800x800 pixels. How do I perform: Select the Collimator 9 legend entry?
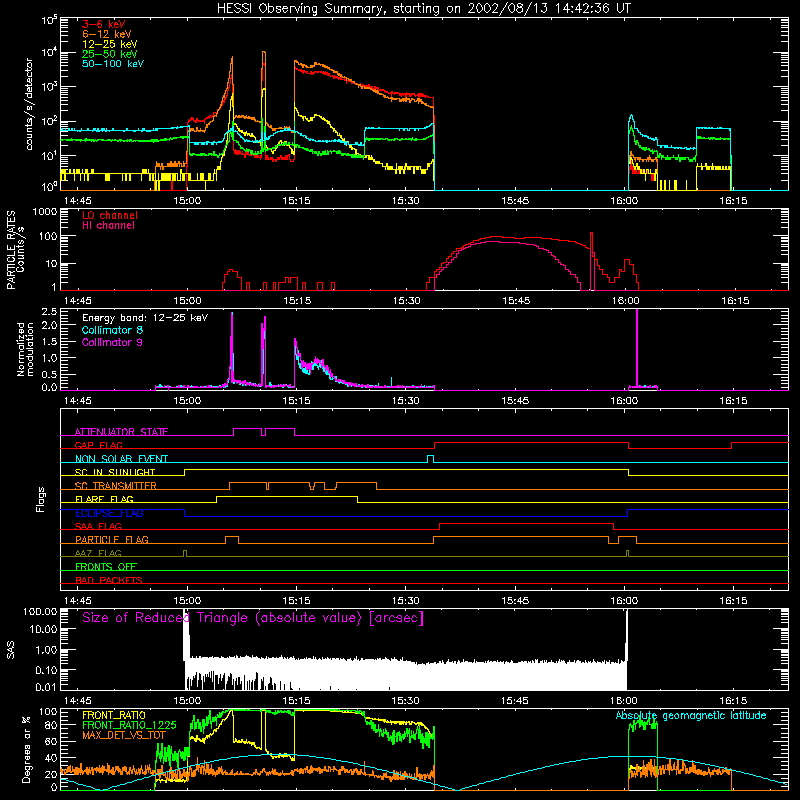(x=112, y=342)
